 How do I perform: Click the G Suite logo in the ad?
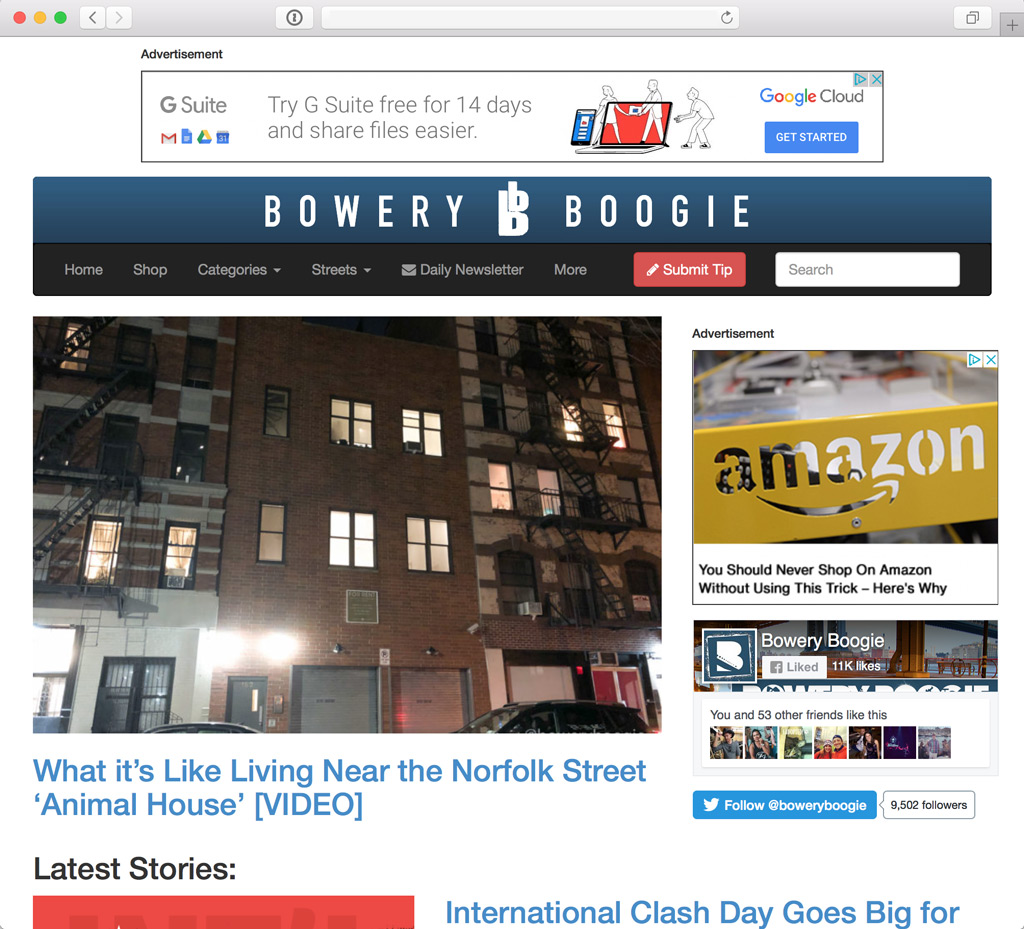click(193, 105)
